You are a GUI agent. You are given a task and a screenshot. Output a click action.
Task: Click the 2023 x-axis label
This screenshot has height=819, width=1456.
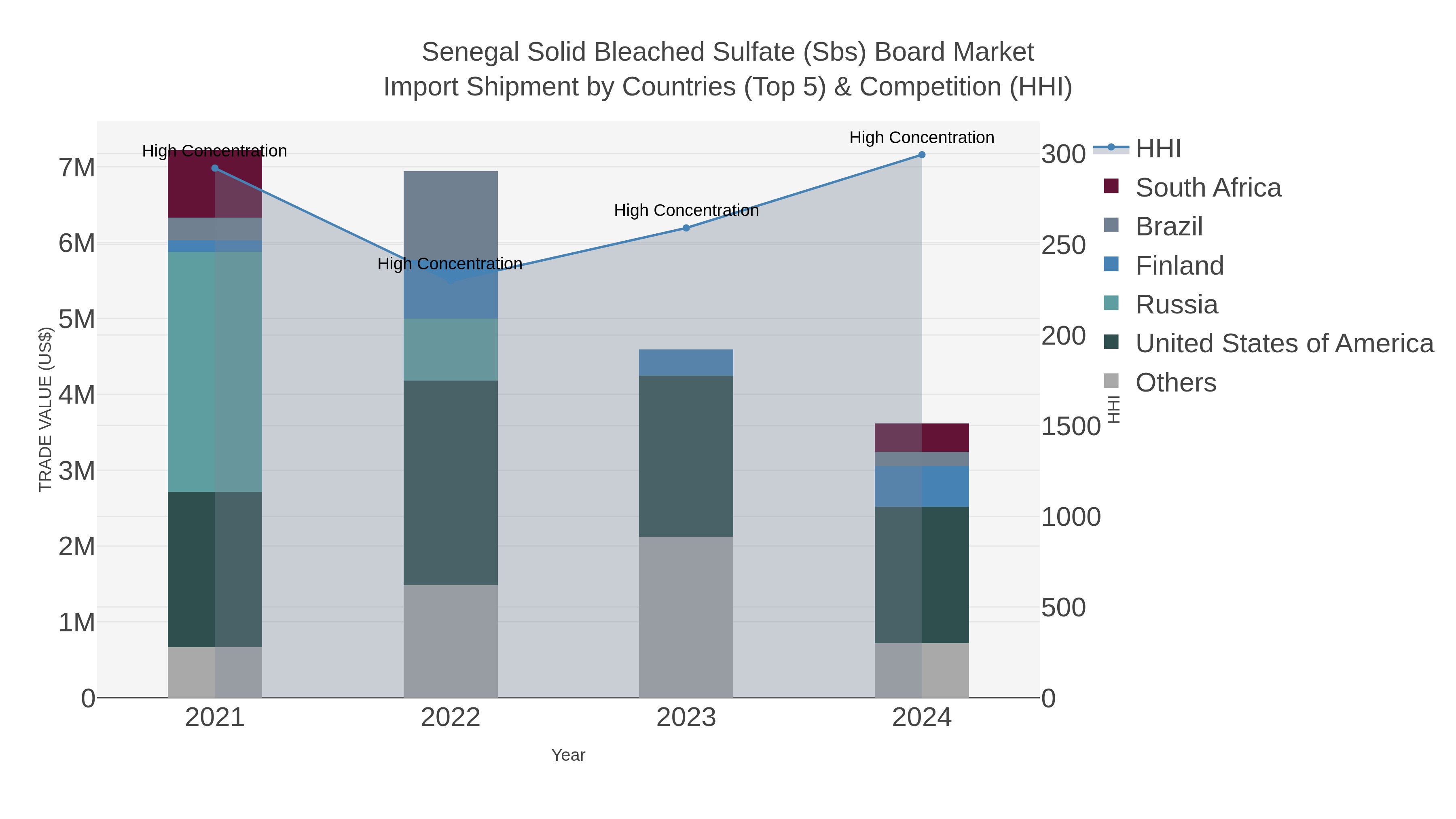tap(686, 718)
